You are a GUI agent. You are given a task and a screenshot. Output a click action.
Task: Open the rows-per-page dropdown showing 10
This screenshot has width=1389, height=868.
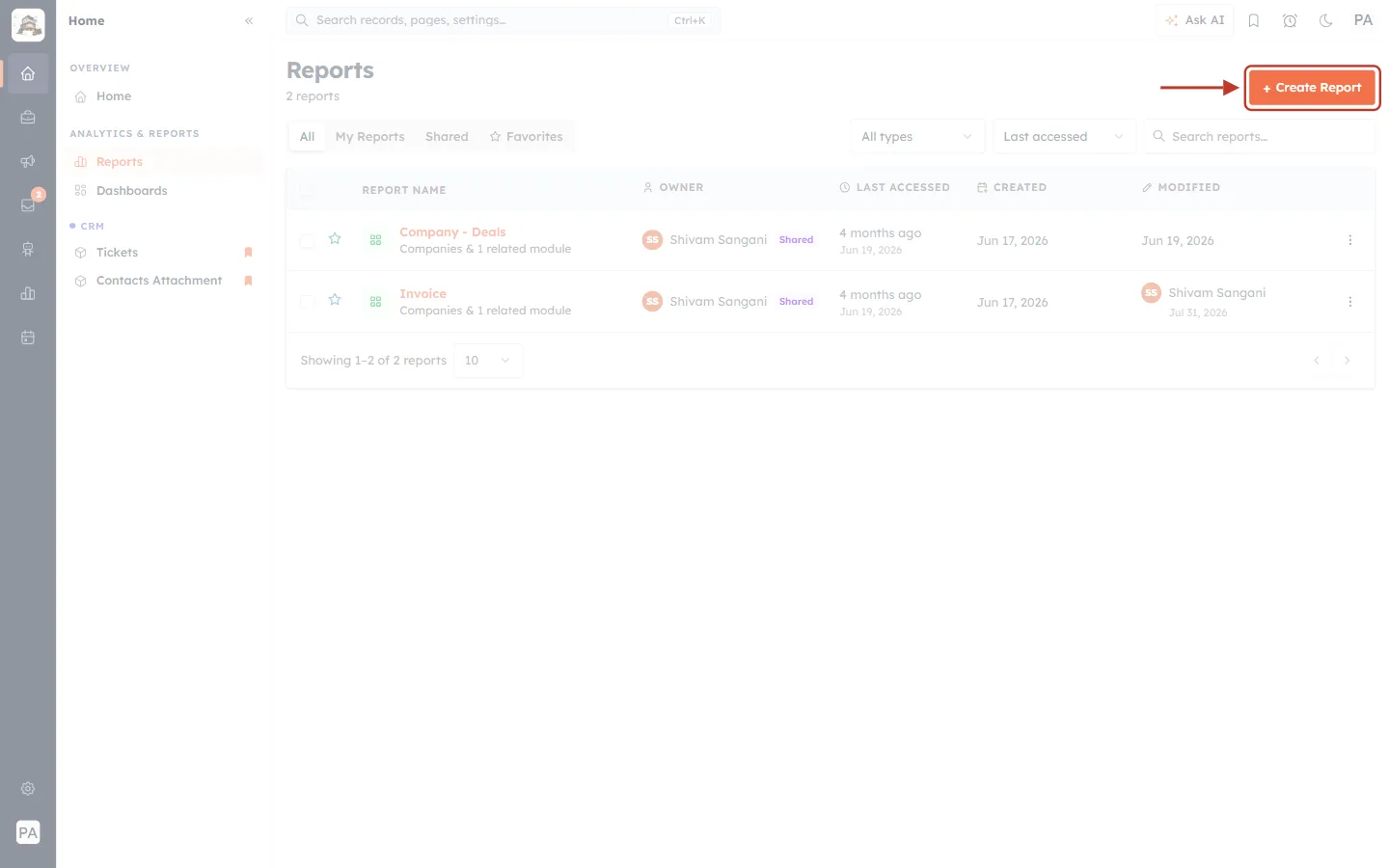(488, 361)
